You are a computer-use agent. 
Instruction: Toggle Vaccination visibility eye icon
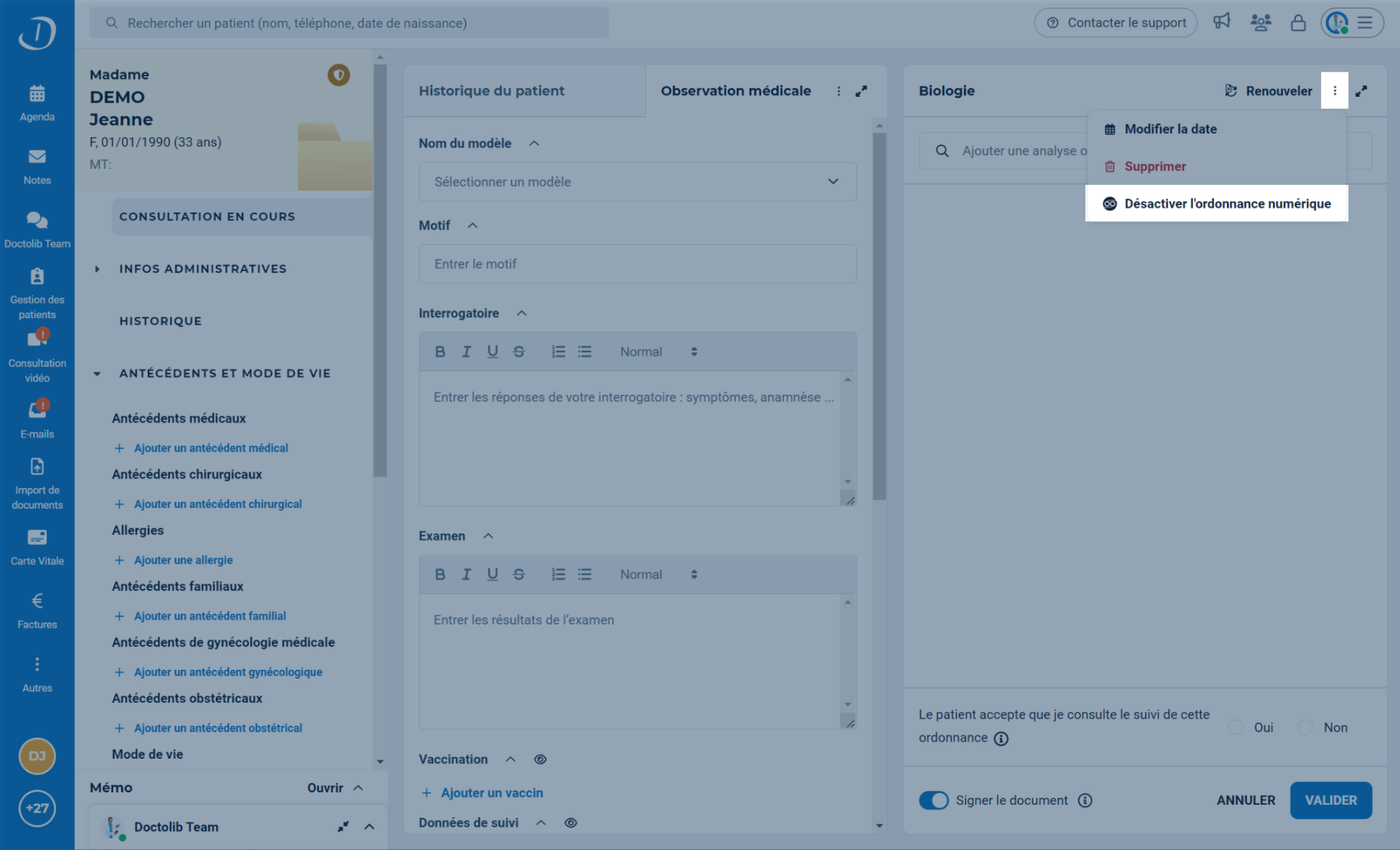coord(540,760)
